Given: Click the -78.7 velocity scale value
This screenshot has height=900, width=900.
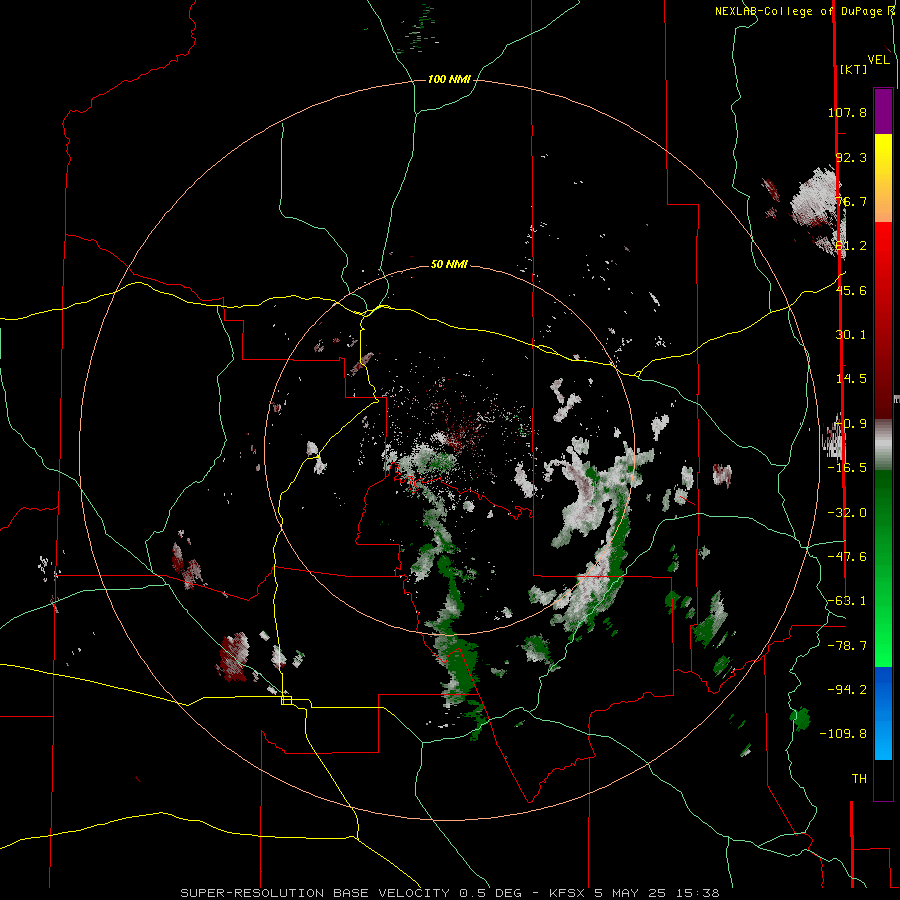Looking at the screenshot, I should point(847,646).
